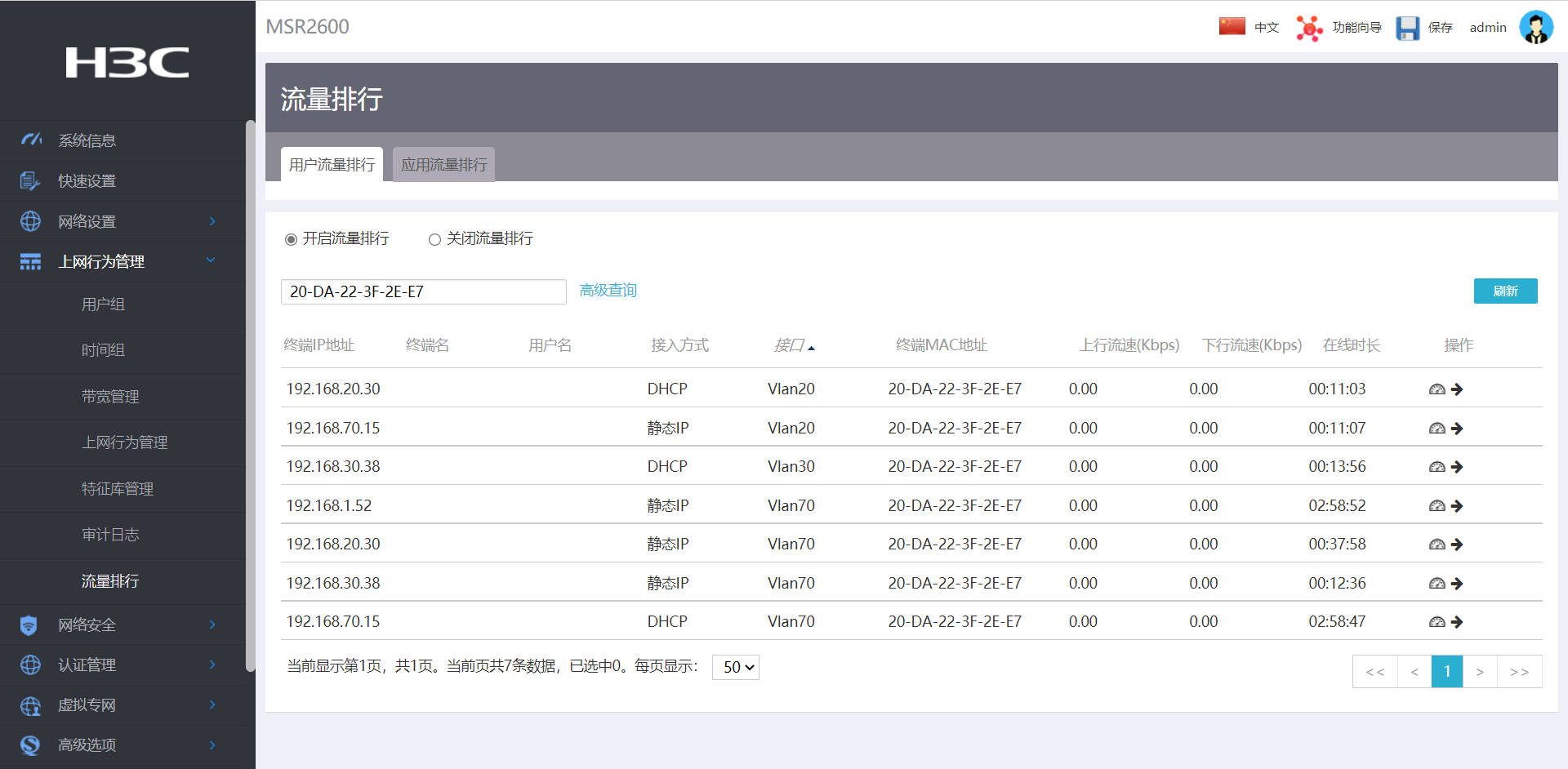Viewport: 1568px width, 769px height.
Task: Click the admin user avatar
Action: click(x=1535, y=27)
